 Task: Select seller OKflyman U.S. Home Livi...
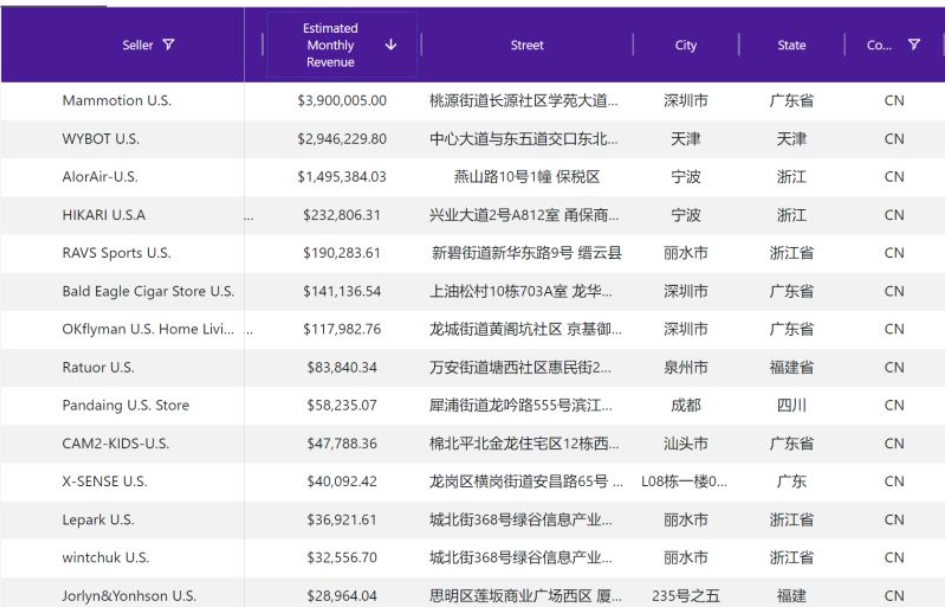(148, 329)
